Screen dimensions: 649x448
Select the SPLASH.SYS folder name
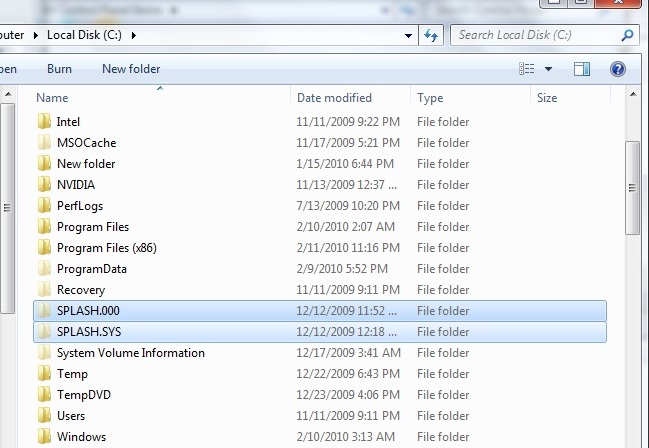[89, 332]
